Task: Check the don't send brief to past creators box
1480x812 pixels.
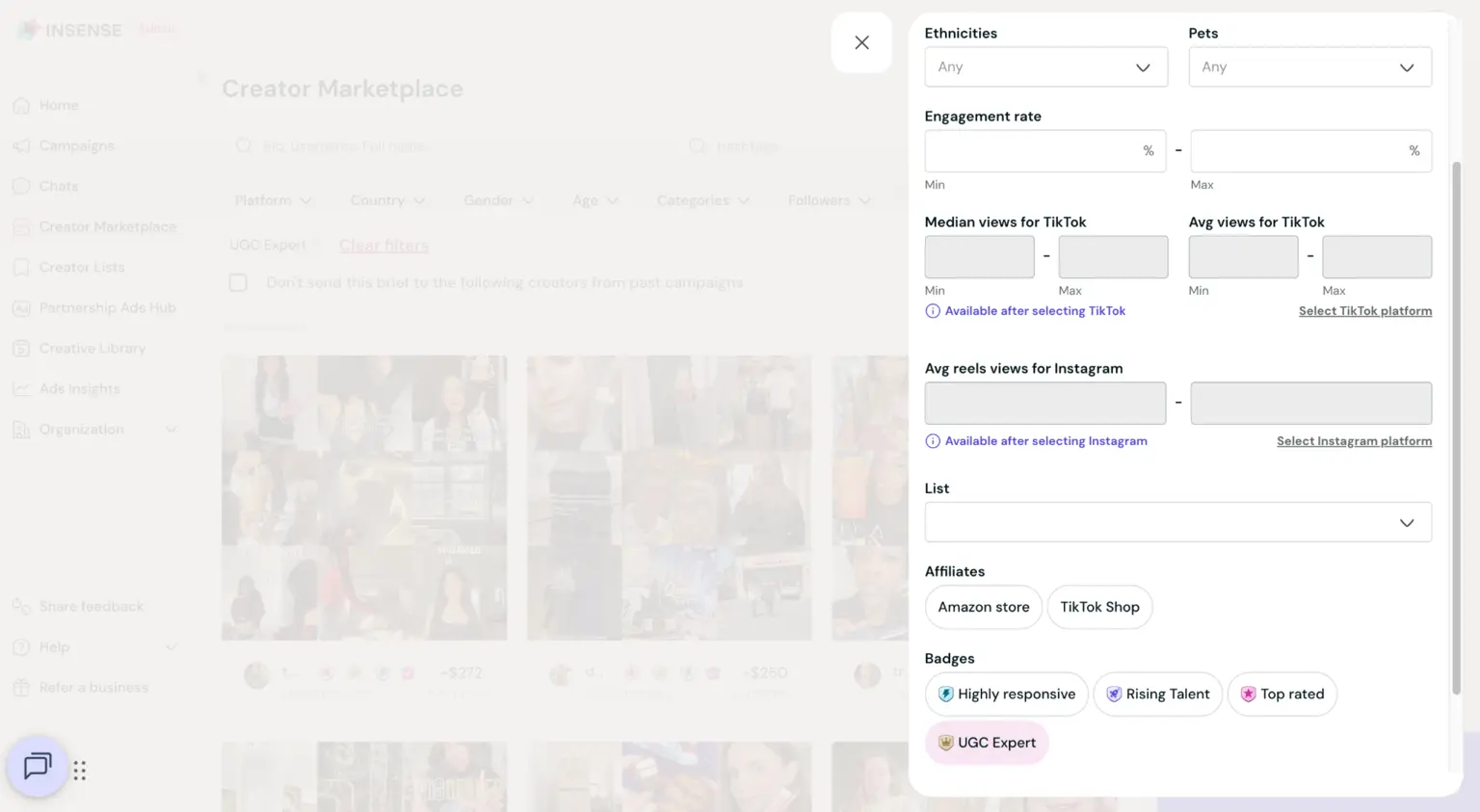Action: pos(238,282)
